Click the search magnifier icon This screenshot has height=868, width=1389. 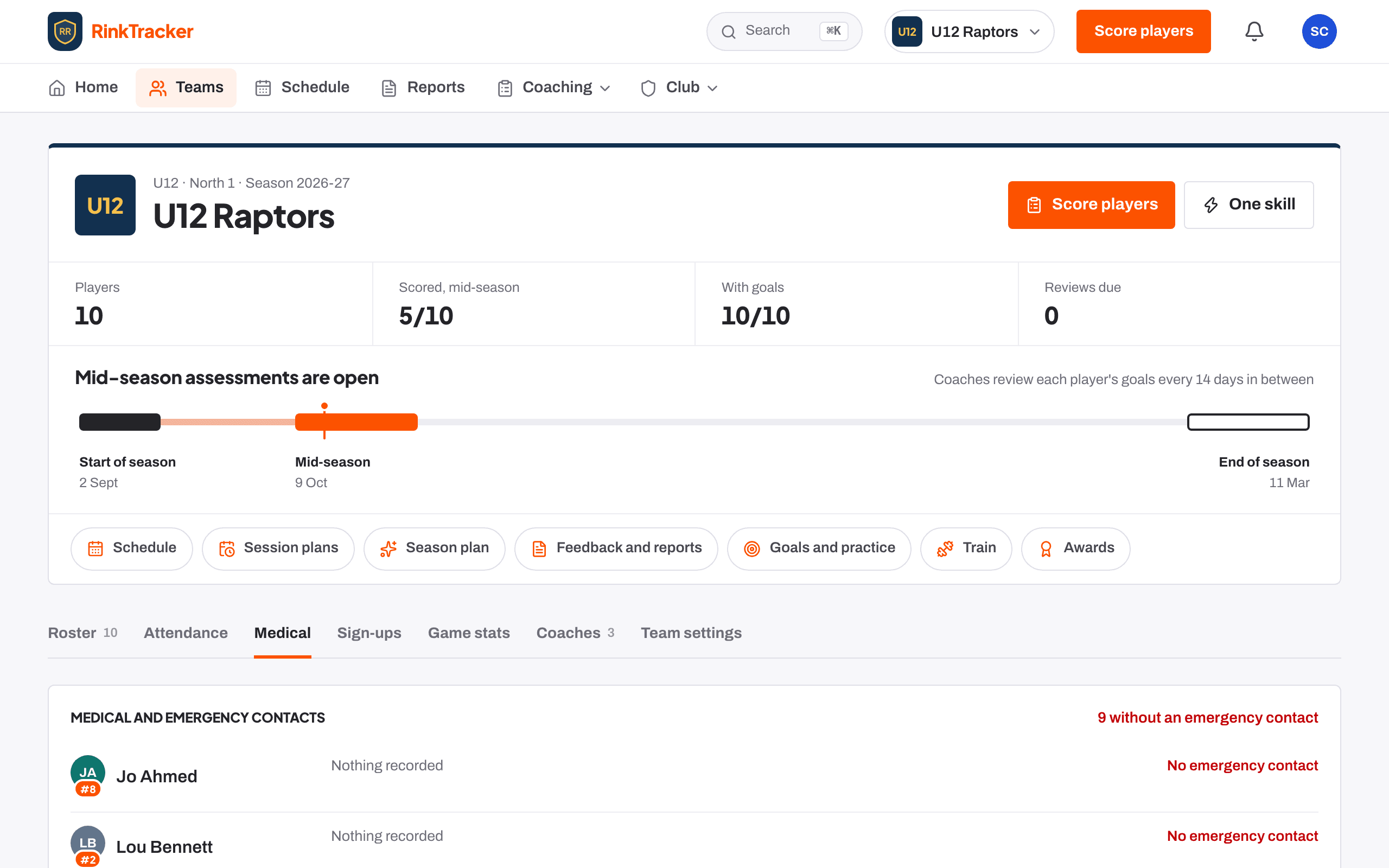click(728, 31)
